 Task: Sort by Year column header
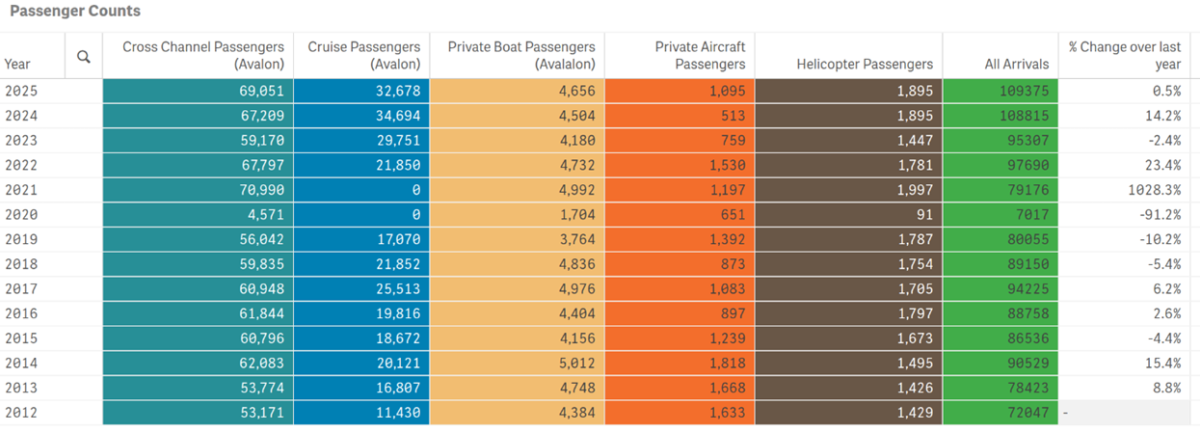pos(18,64)
